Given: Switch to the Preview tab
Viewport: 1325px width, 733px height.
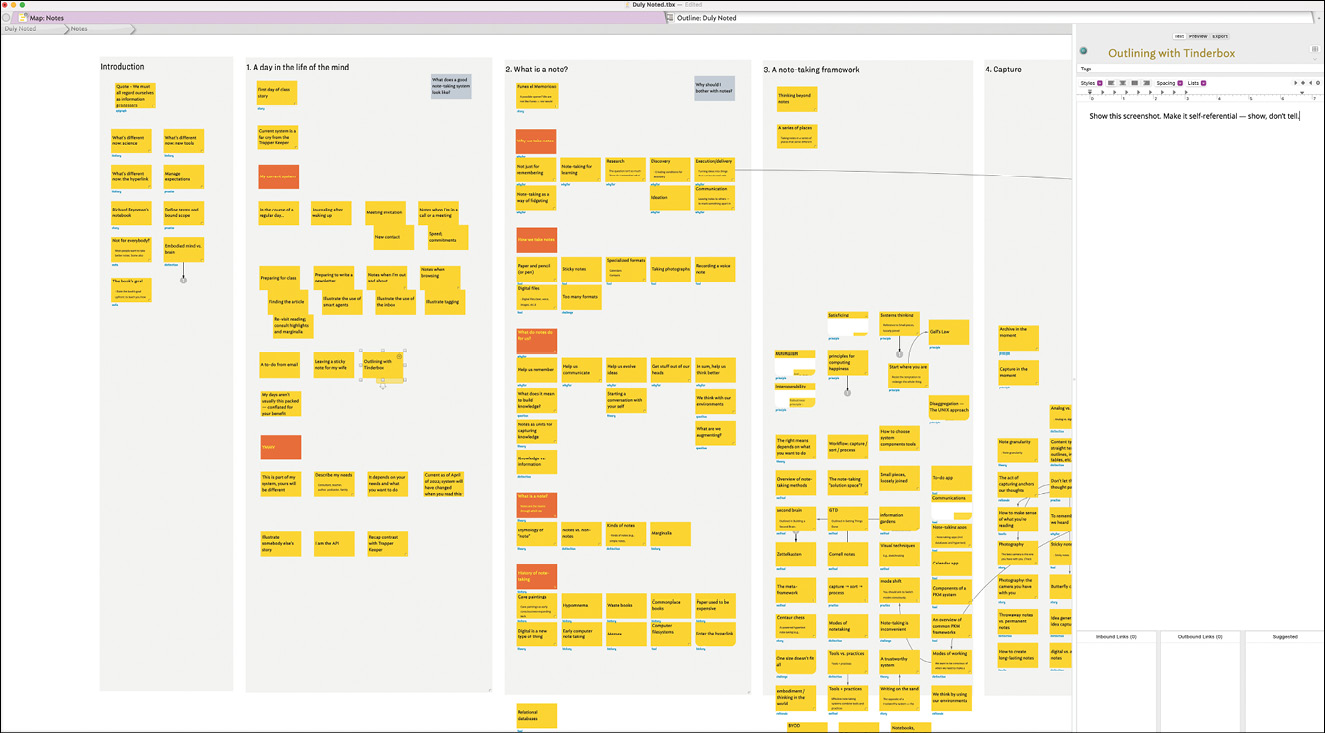Looking at the screenshot, I should pyautogui.click(x=1198, y=36).
